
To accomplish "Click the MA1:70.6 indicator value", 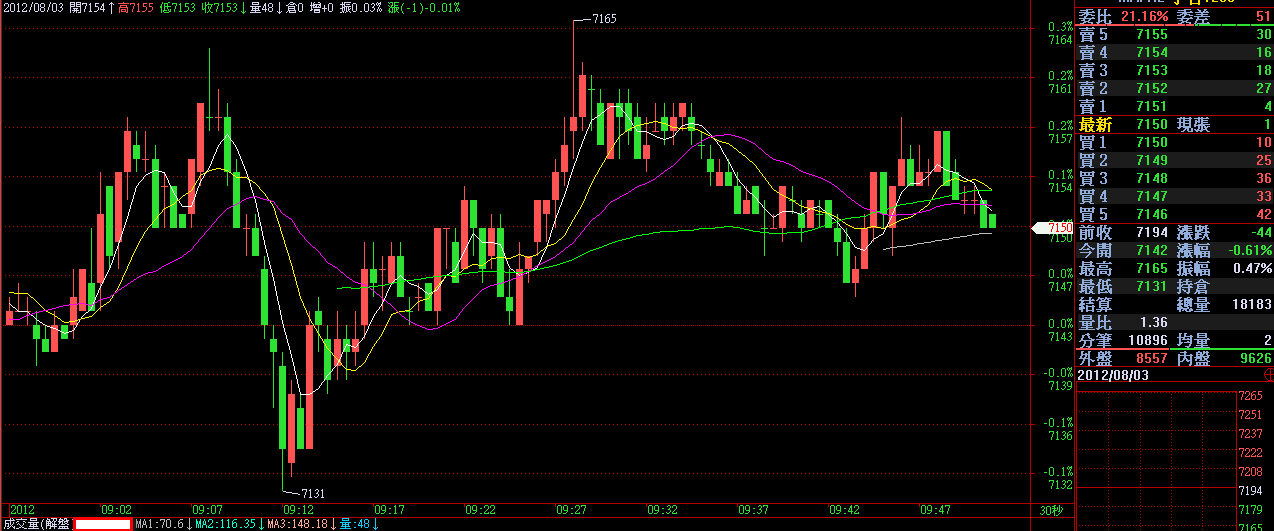I will [x=159, y=524].
